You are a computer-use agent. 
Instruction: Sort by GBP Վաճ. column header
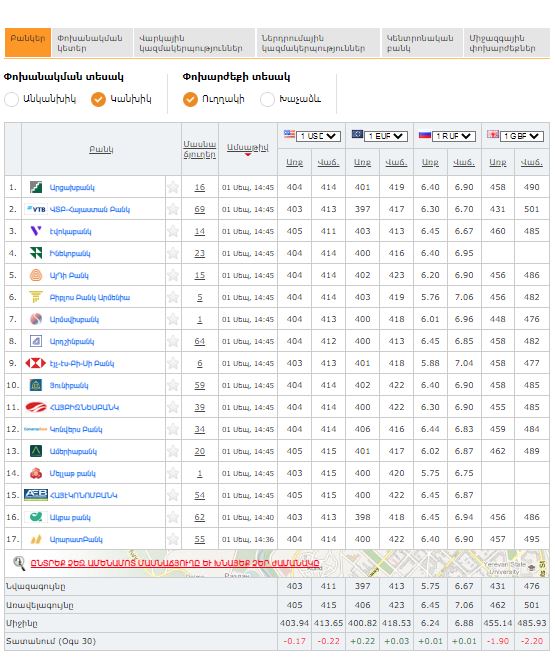point(532,162)
